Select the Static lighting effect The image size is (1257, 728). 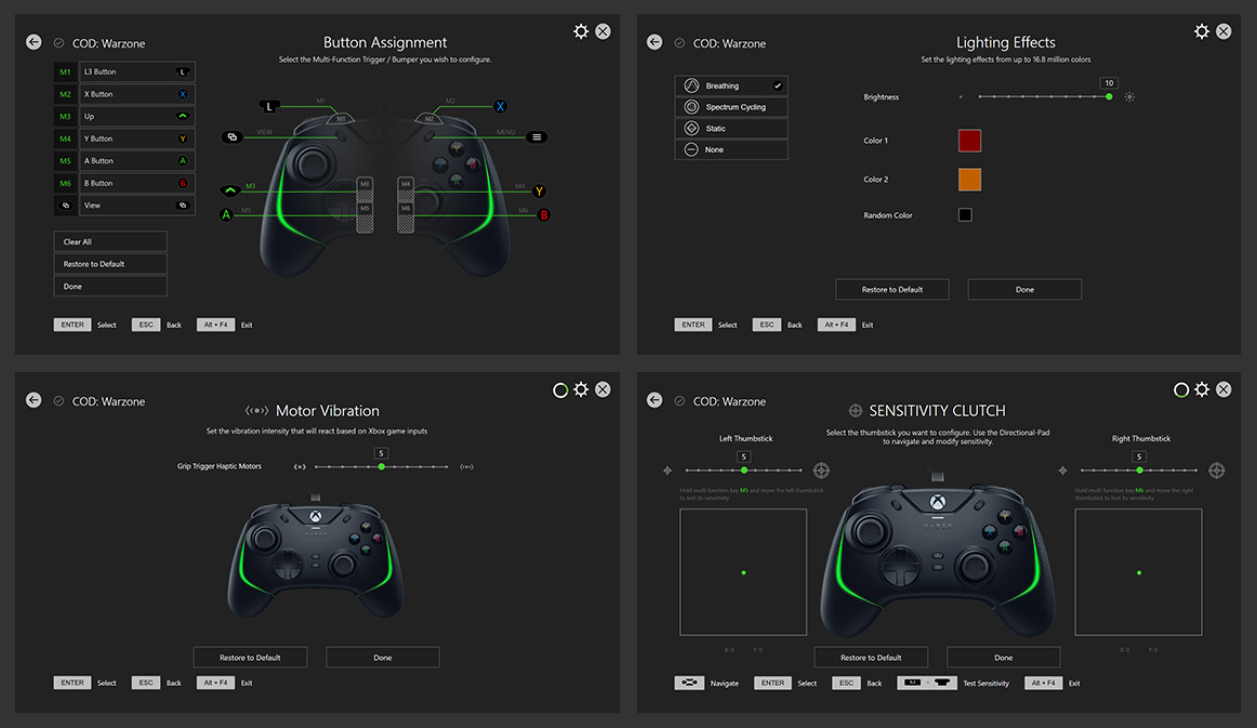(x=731, y=128)
